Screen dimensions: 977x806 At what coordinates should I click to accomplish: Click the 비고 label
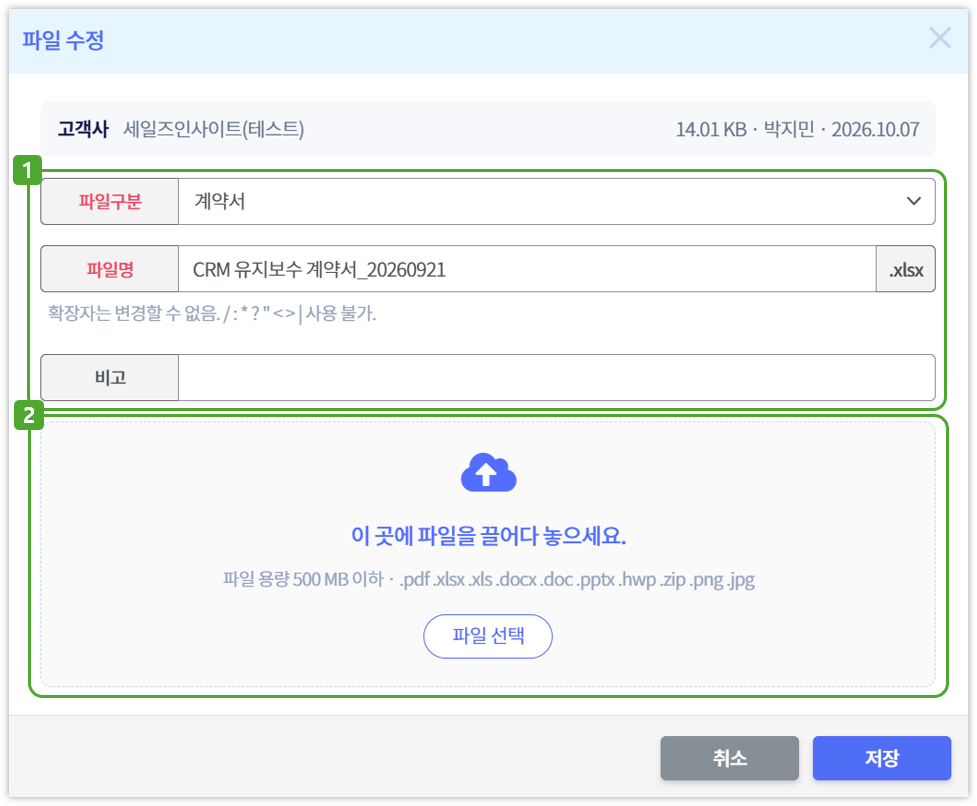pos(110,377)
